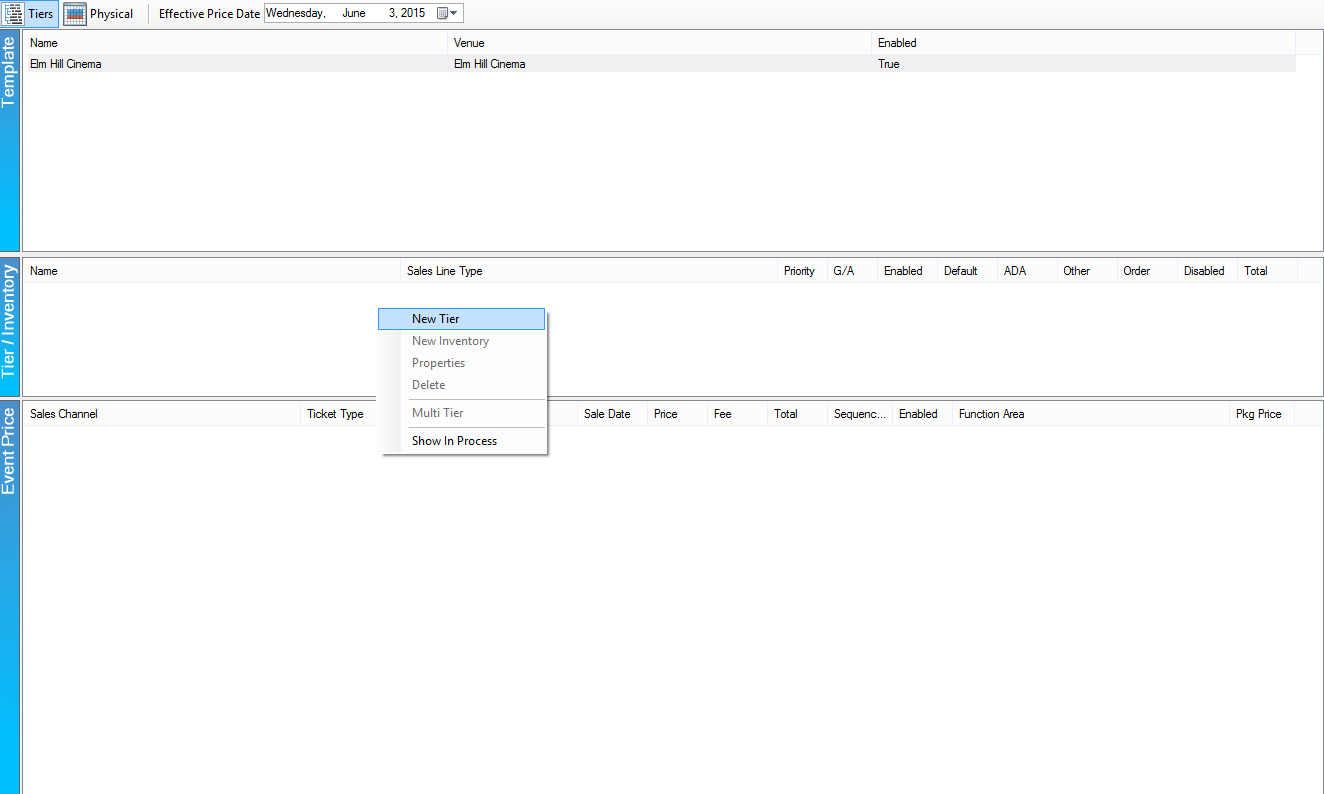Click the G/A column header
Image resolution: width=1324 pixels, height=794 pixels.
coord(852,271)
